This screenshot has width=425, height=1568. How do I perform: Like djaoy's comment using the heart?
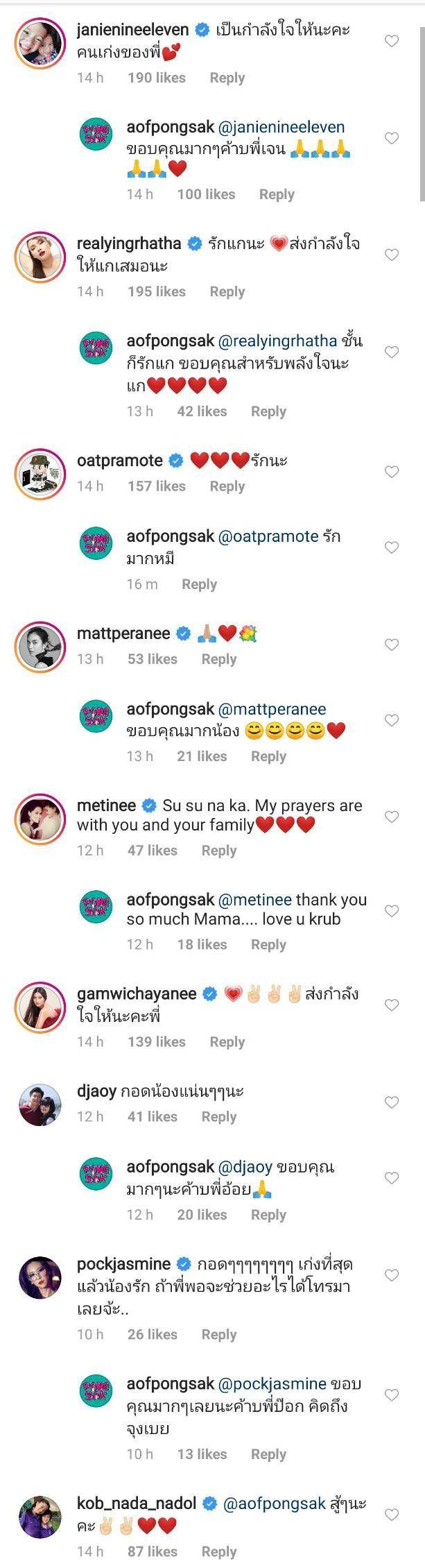392,1102
